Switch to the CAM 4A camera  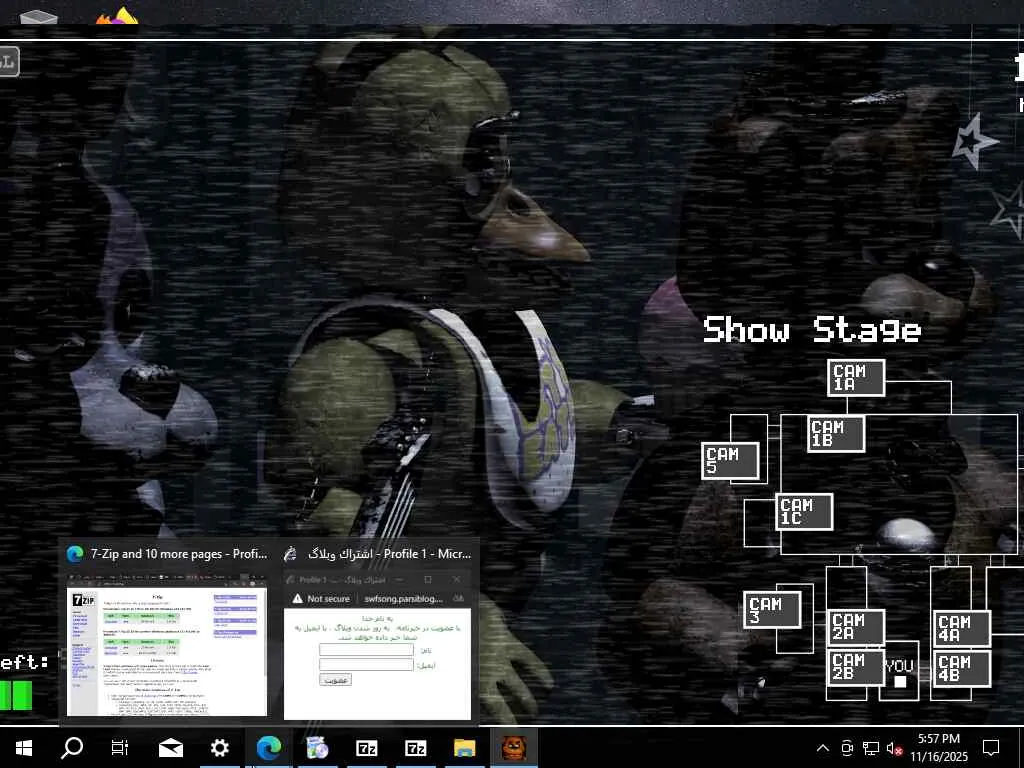coord(963,629)
